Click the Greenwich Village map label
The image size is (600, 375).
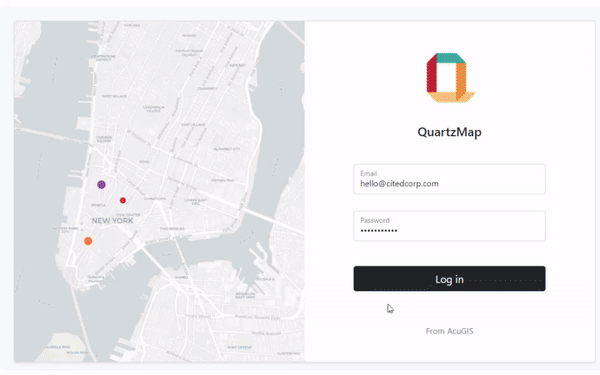[x=154, y=109]
